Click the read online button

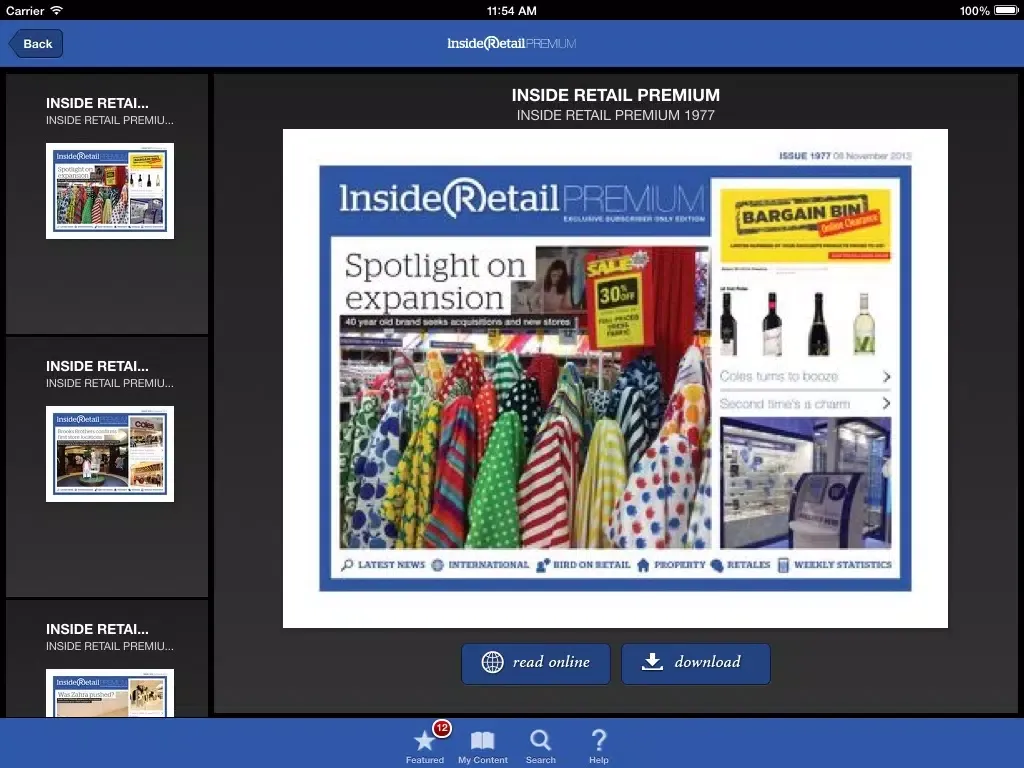[x=536, y=664]
